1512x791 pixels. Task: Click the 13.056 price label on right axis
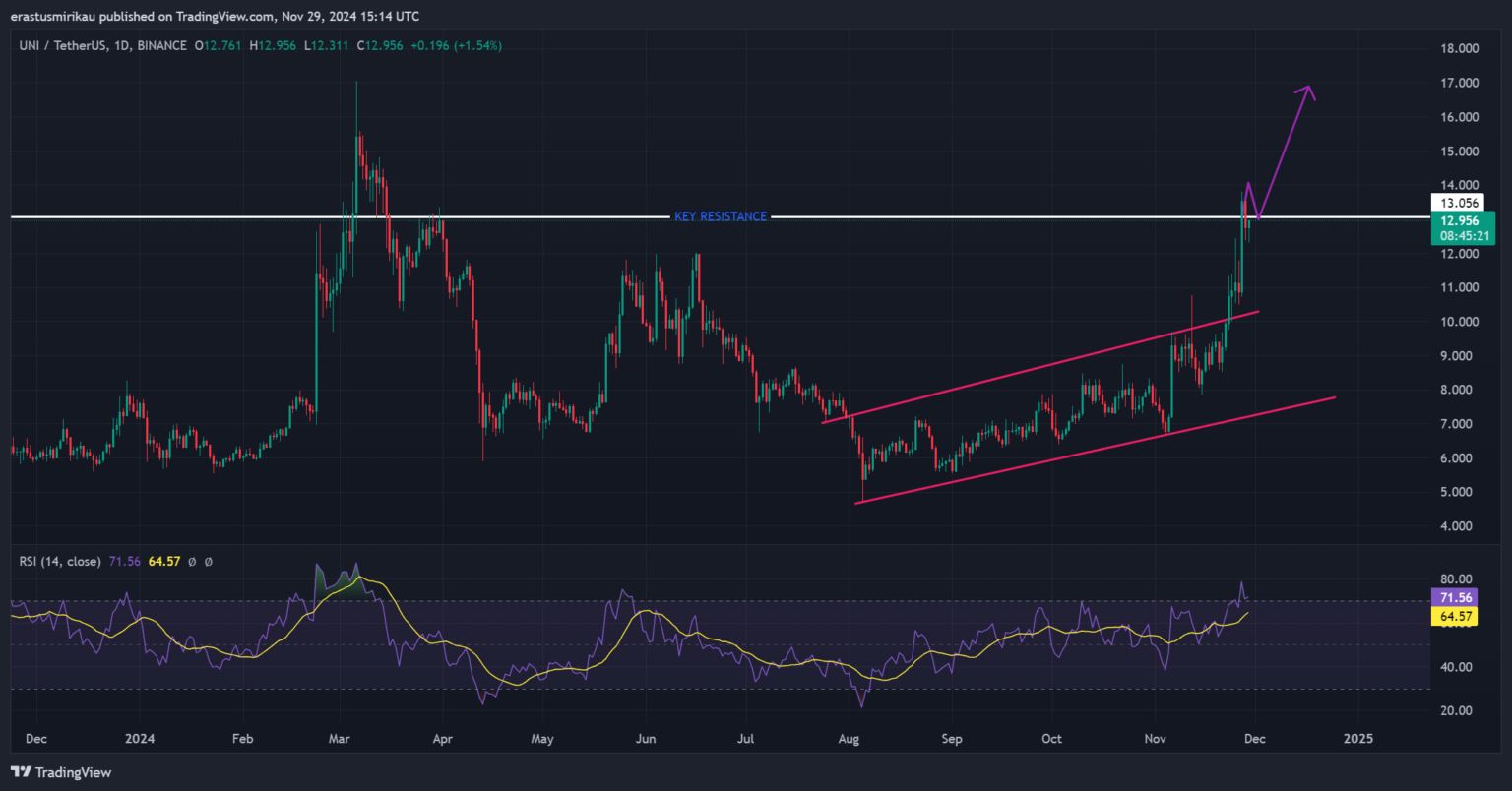click(x=1461, y=203)
